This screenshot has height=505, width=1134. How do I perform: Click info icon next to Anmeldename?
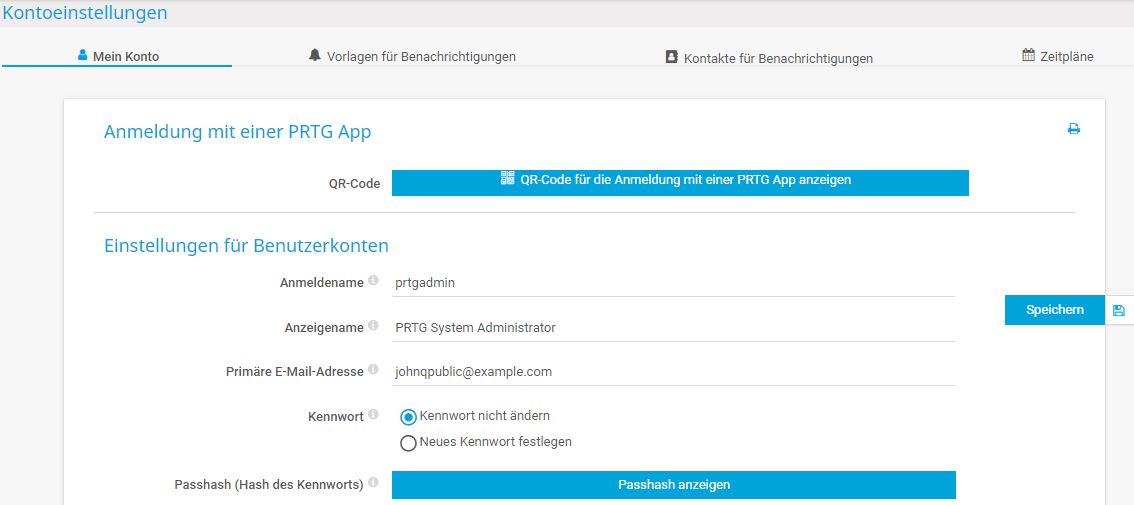click(373, 281)
